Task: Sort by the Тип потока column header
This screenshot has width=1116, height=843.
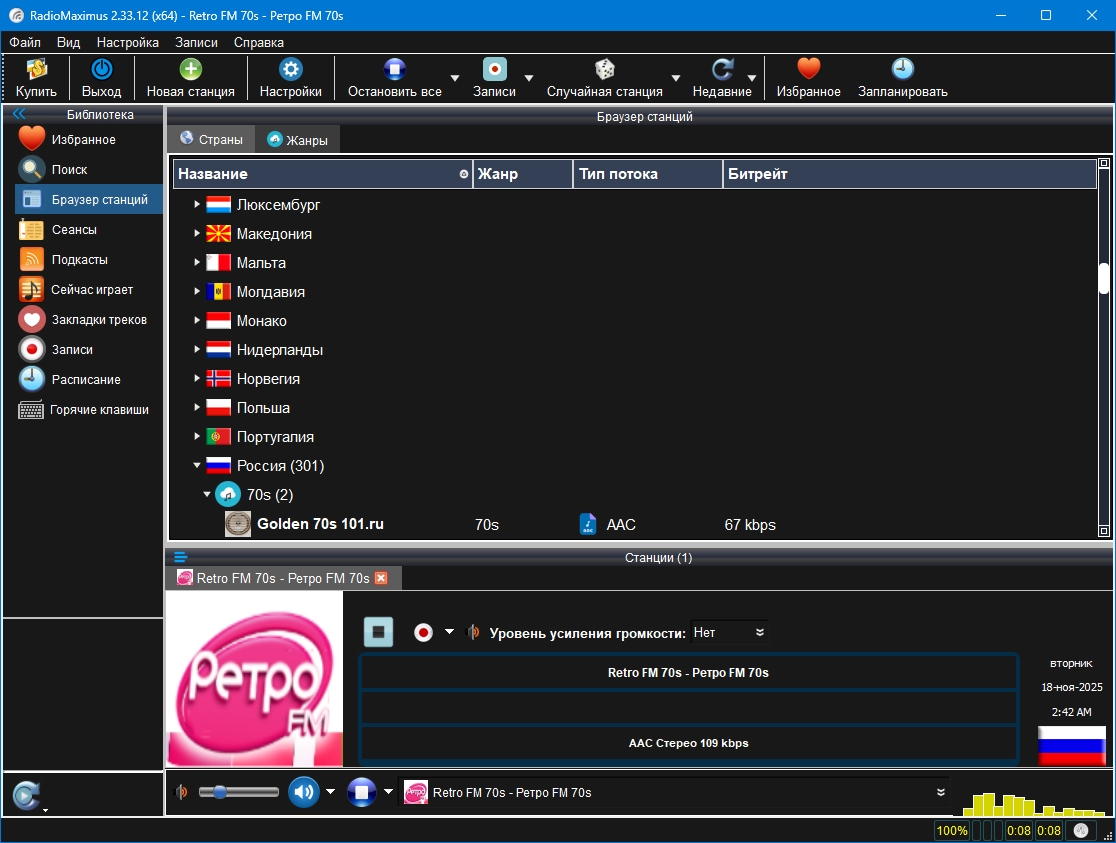Action: click(648, 174)
